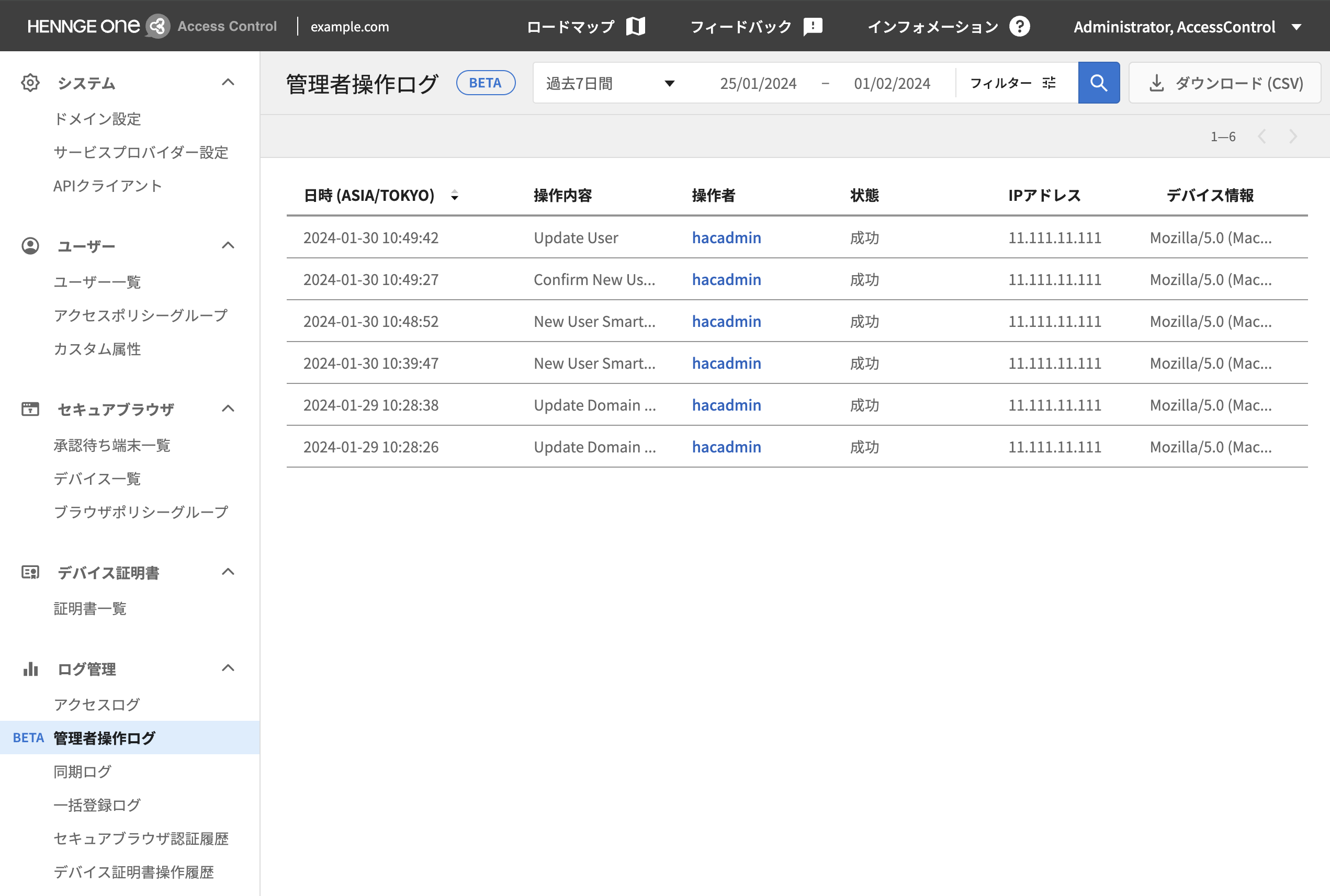Go to next page of results
1330x896 pixels.
(x=1293, y=137)
